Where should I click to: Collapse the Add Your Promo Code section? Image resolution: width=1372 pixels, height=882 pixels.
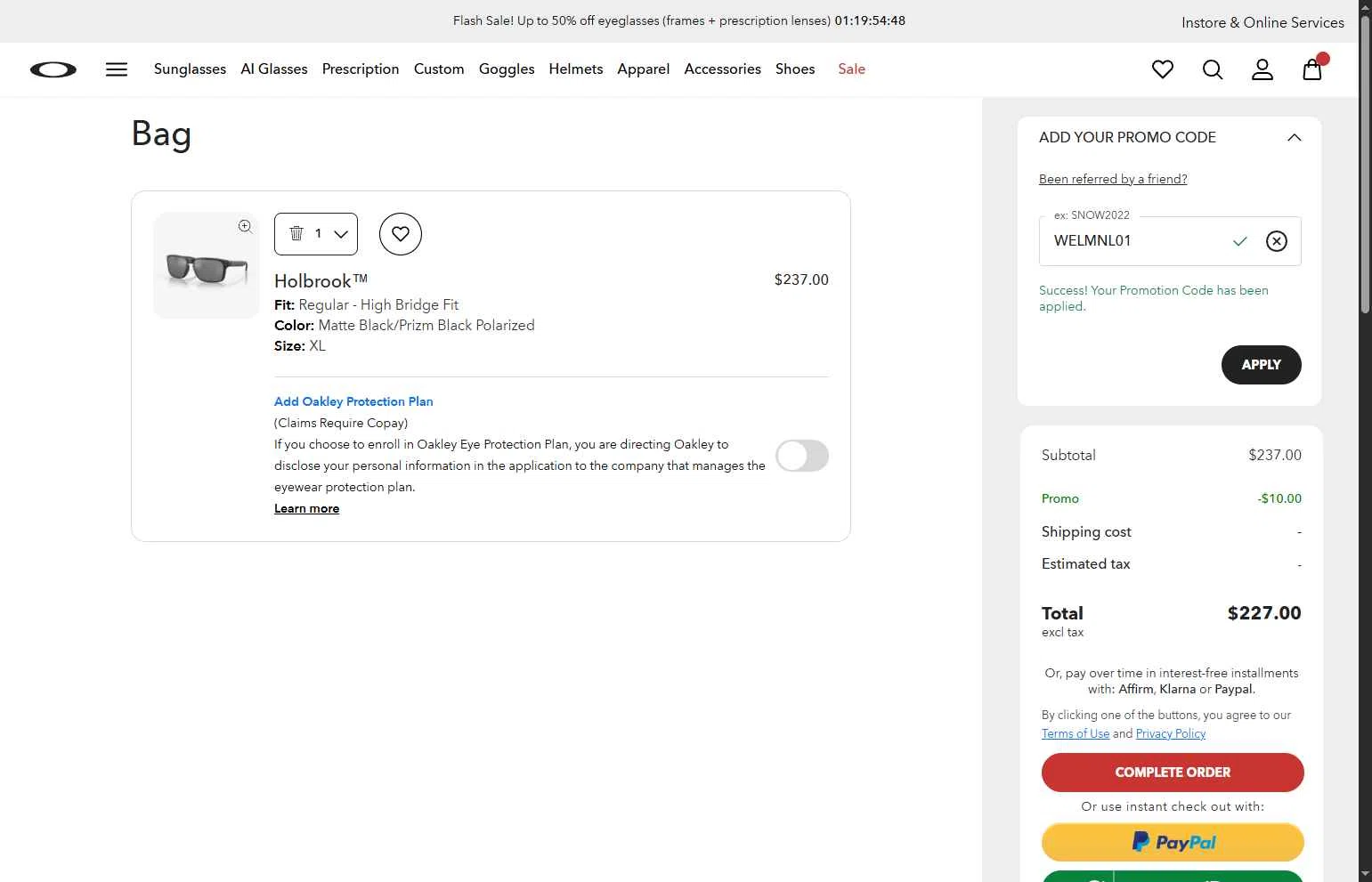pyautogui.click(x=1295, y=137)
